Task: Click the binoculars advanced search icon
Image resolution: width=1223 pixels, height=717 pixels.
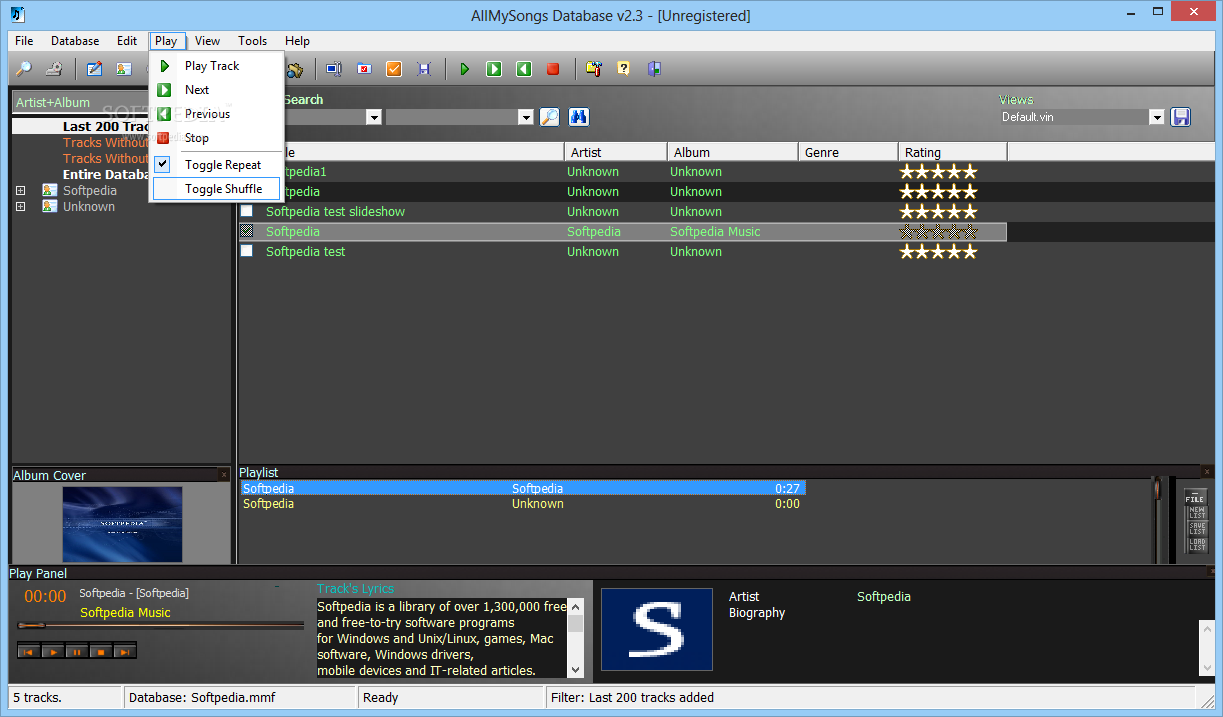Action: pyautogui.click(x=579, y=117)
